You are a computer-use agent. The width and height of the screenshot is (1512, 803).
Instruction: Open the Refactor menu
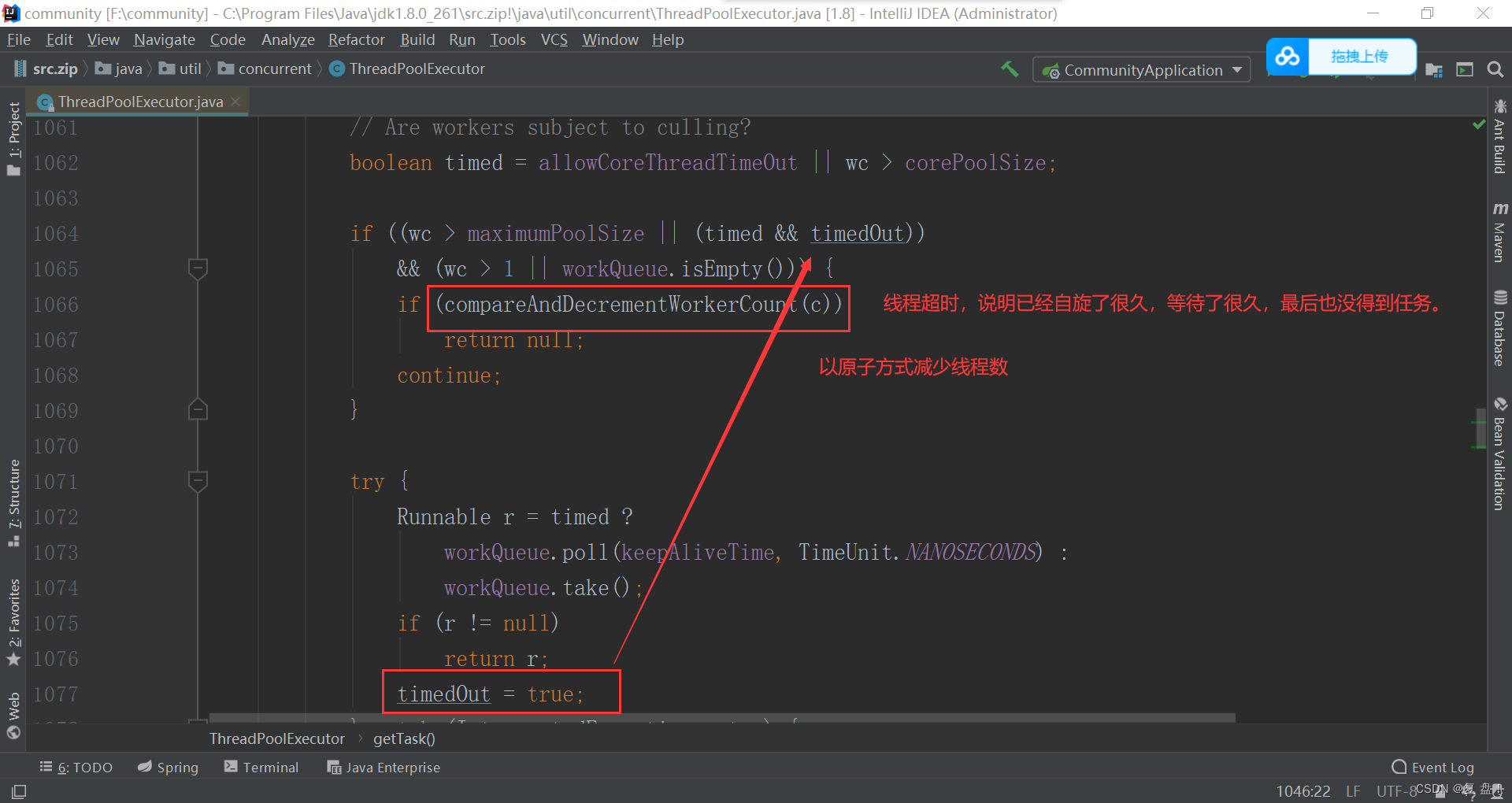(356, 39)
